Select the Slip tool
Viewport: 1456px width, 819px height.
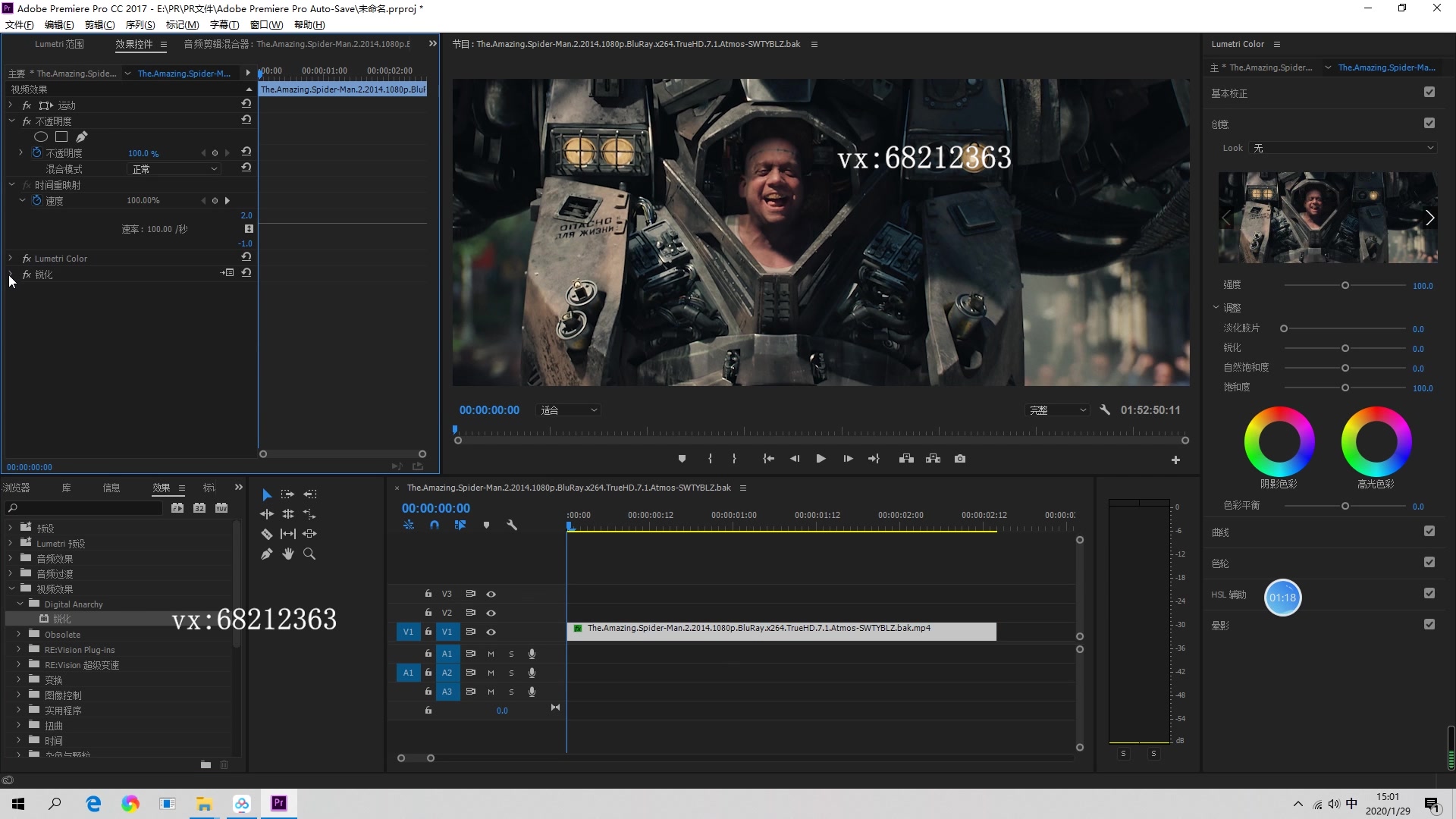click(288, 534)
